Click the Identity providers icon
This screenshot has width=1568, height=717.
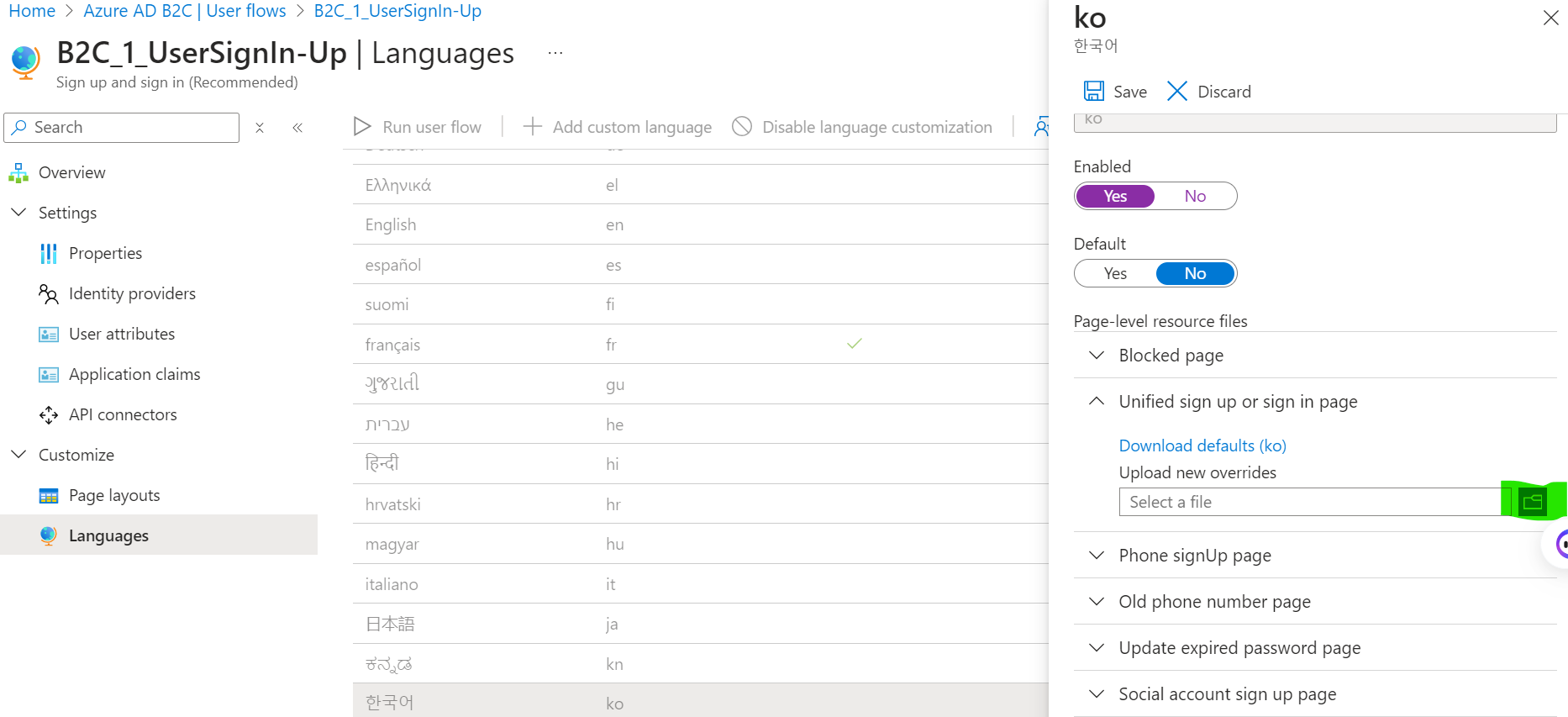[49, 293]
